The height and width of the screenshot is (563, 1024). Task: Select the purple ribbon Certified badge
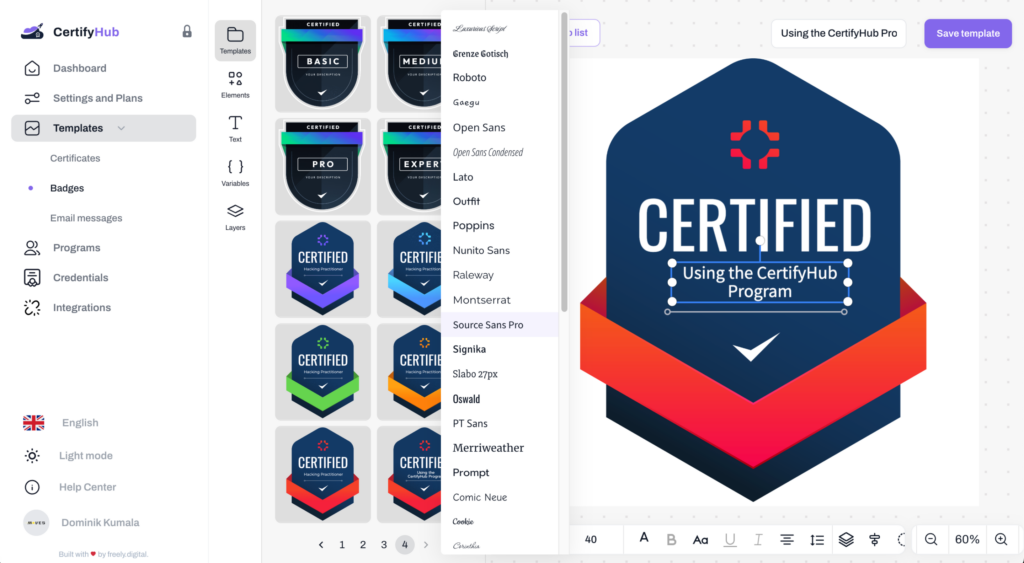tap(323, 269)
